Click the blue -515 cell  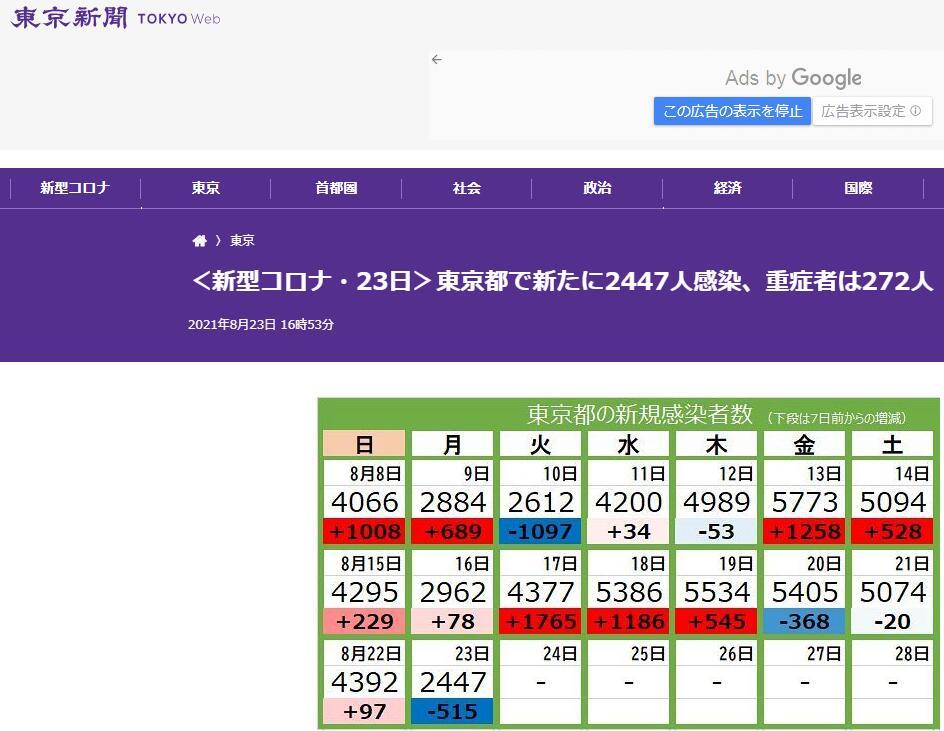coord(452,711)
